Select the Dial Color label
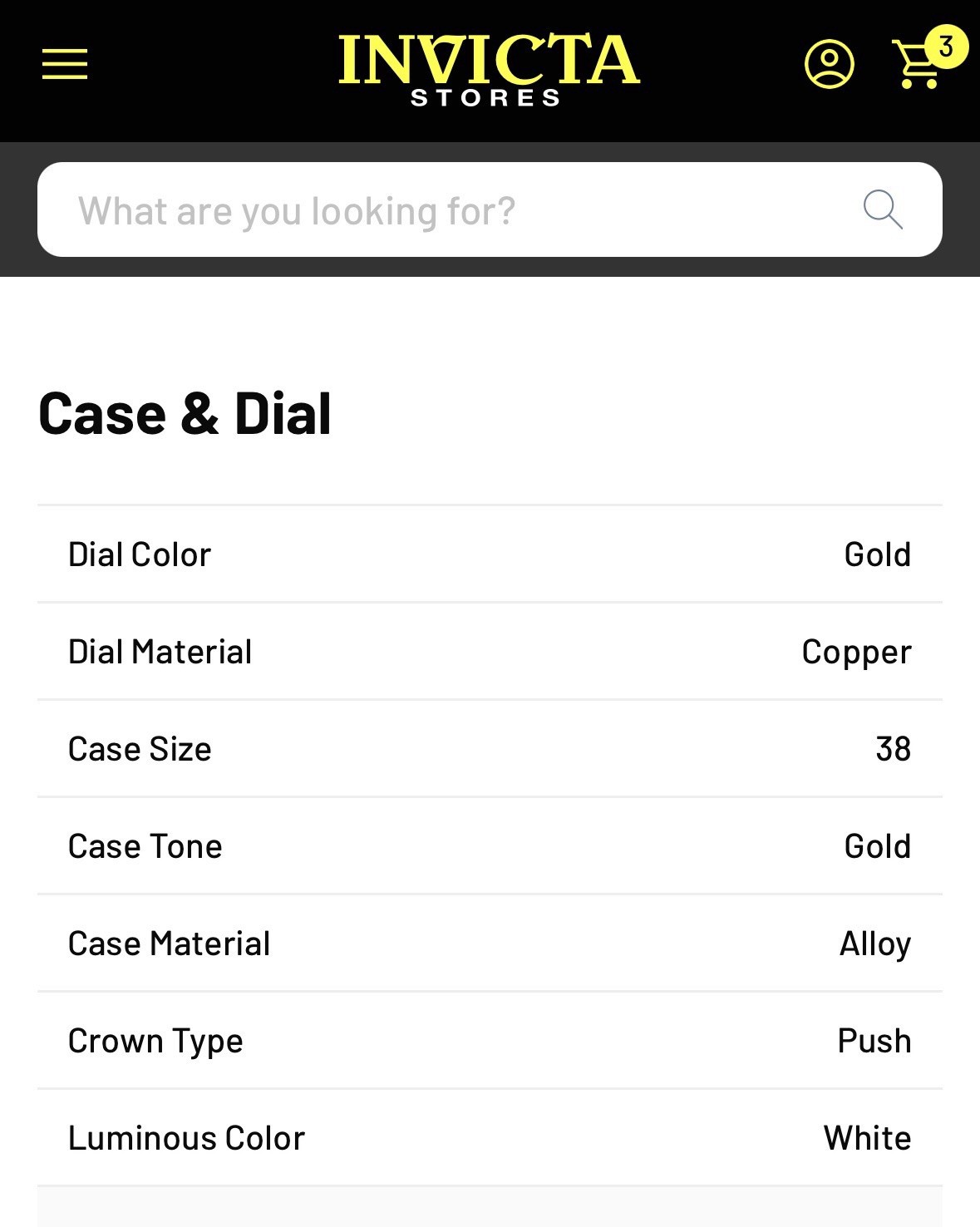This screenshot has height=1227, width=980. (140, 554)
